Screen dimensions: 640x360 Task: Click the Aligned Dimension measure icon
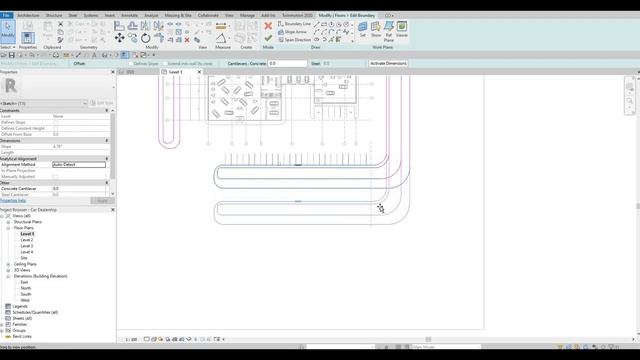click(221, 26)
